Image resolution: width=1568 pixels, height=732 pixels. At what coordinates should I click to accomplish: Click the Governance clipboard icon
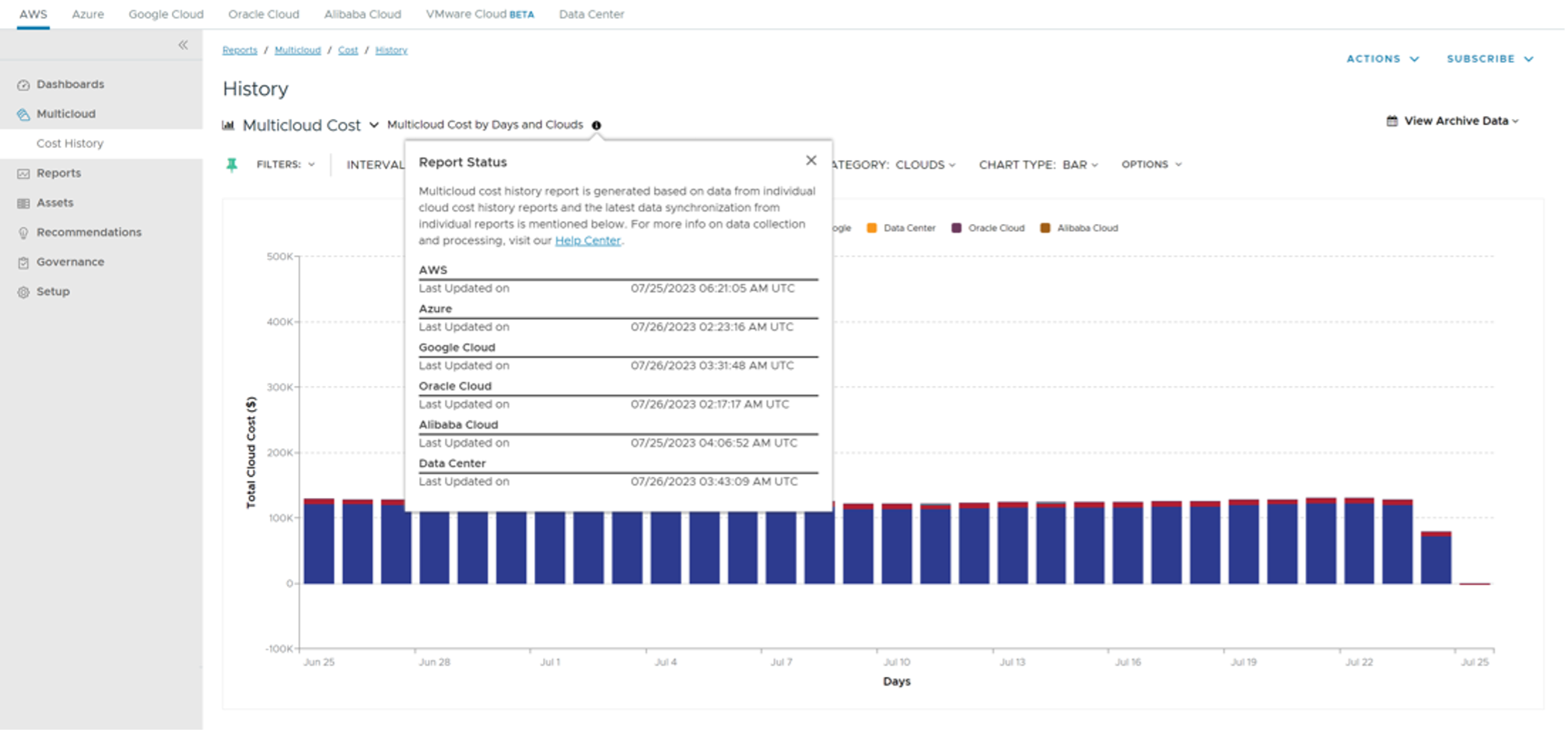point(23,263)
